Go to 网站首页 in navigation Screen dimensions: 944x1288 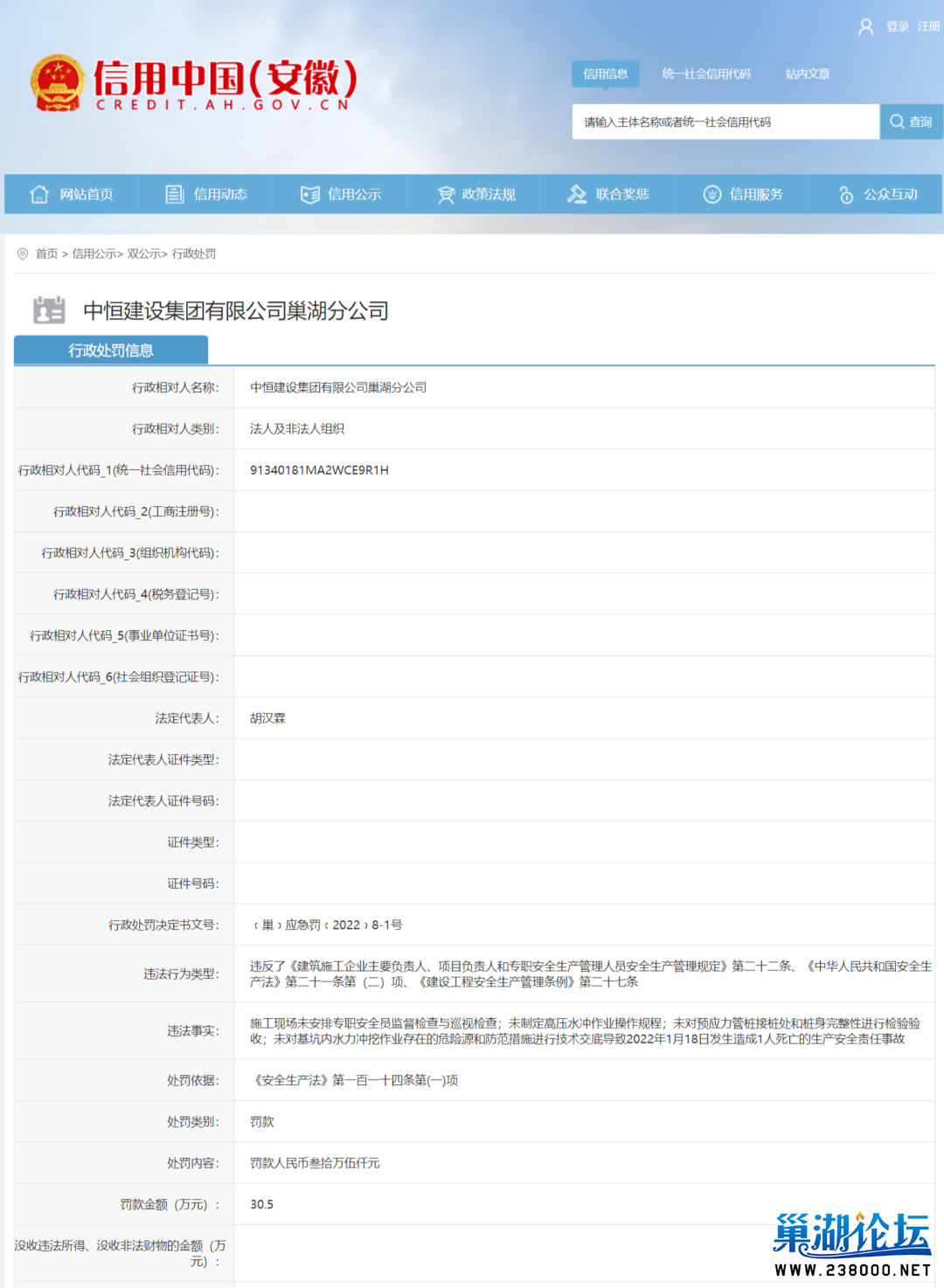point(72,194)
